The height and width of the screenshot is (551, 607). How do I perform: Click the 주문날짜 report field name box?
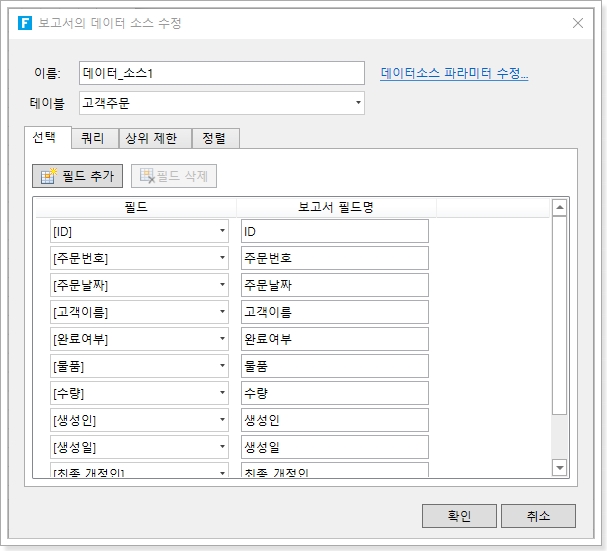coord(334,285)
